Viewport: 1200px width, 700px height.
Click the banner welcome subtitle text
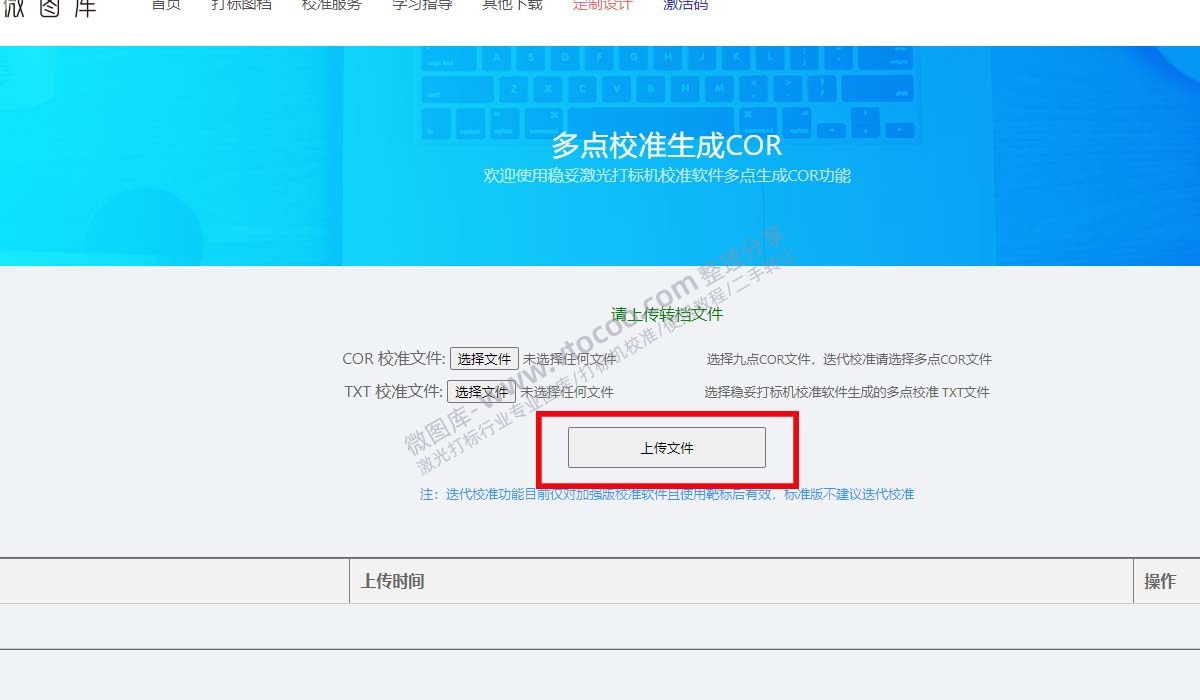pyautogui.click(x=668, y=177)
